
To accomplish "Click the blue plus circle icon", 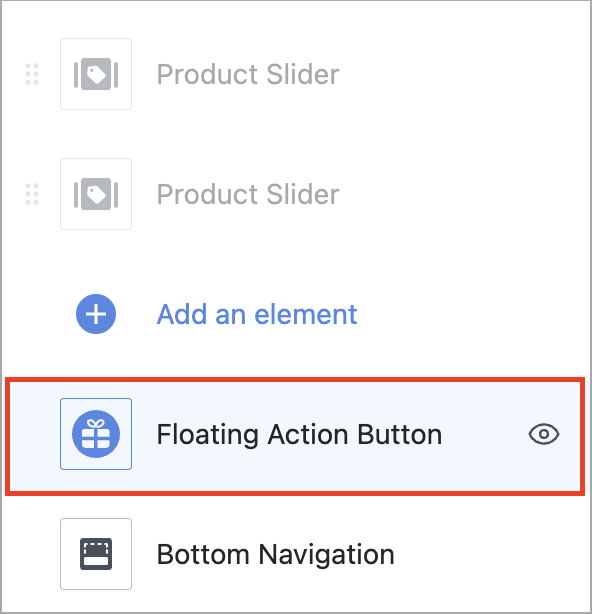I will pos(96,314).
